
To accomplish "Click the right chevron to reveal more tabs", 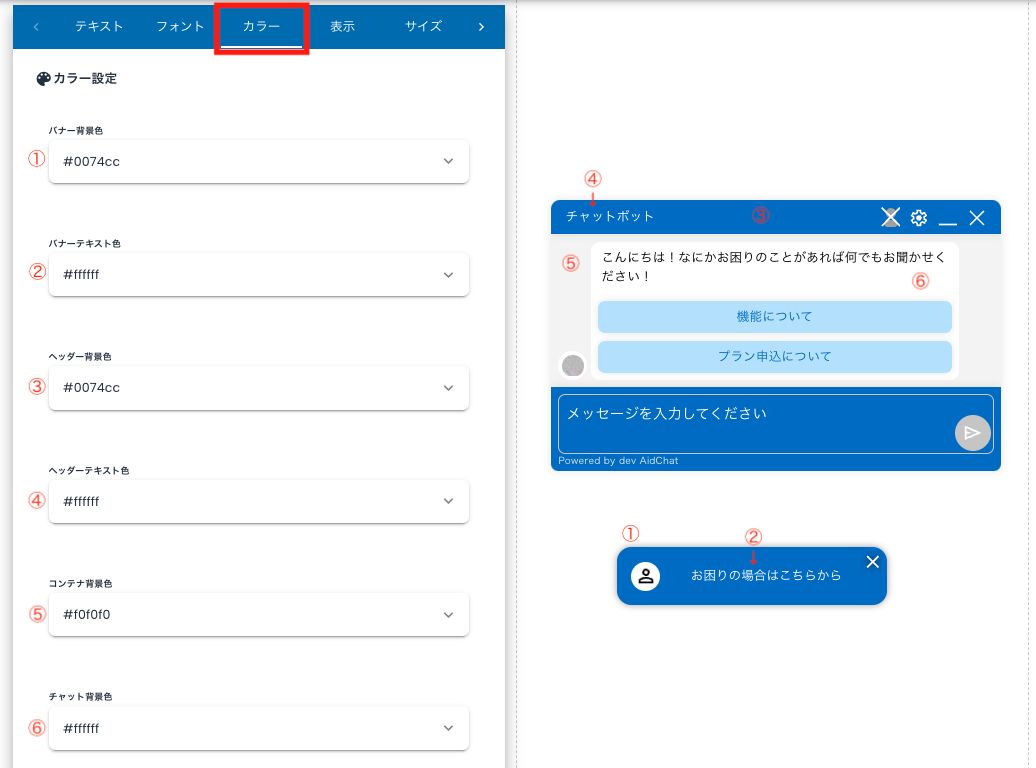I will click(481, 27).
